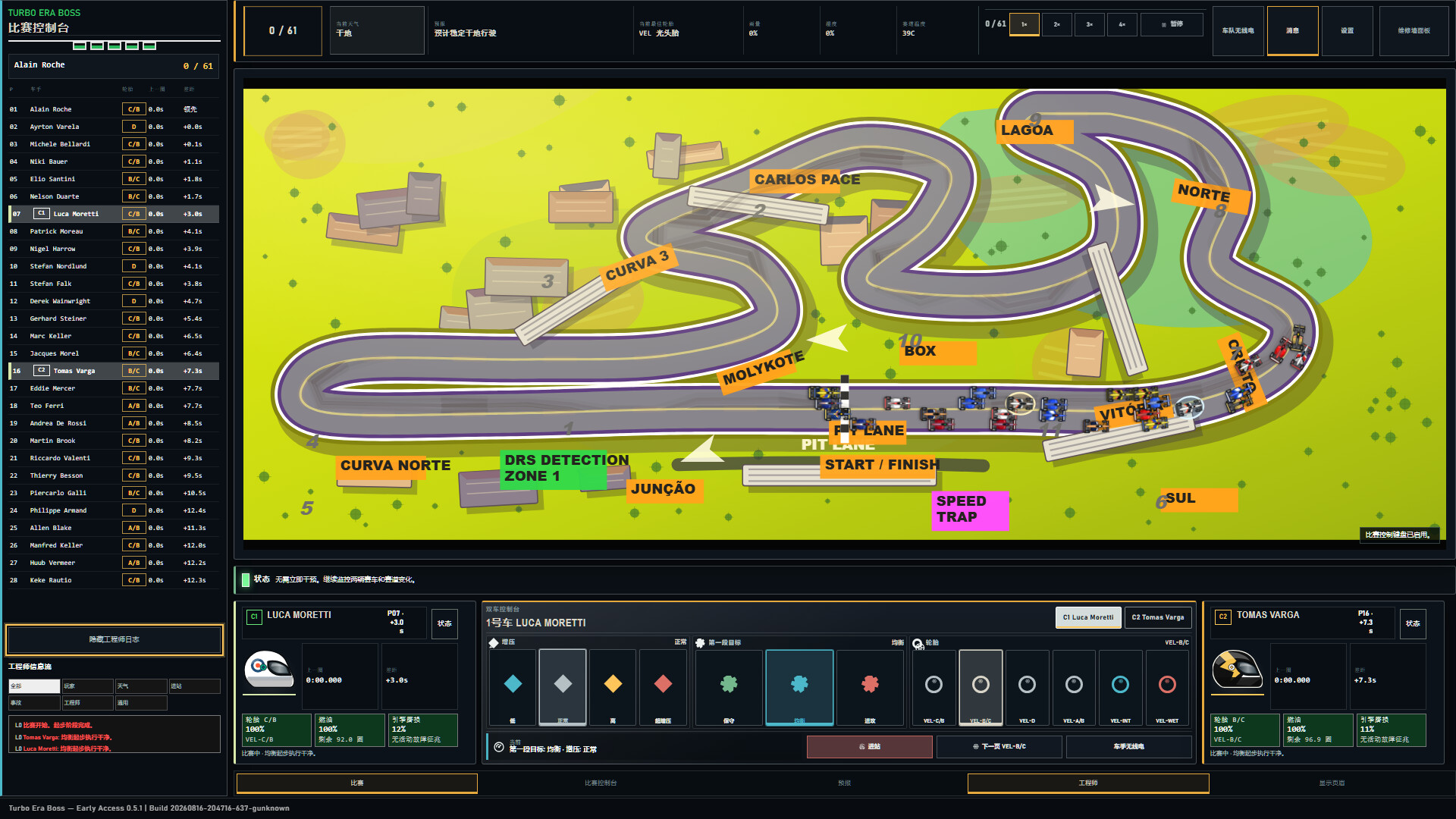Filter engineer feed by 天气 (weather)

click(x=141, y=686)
